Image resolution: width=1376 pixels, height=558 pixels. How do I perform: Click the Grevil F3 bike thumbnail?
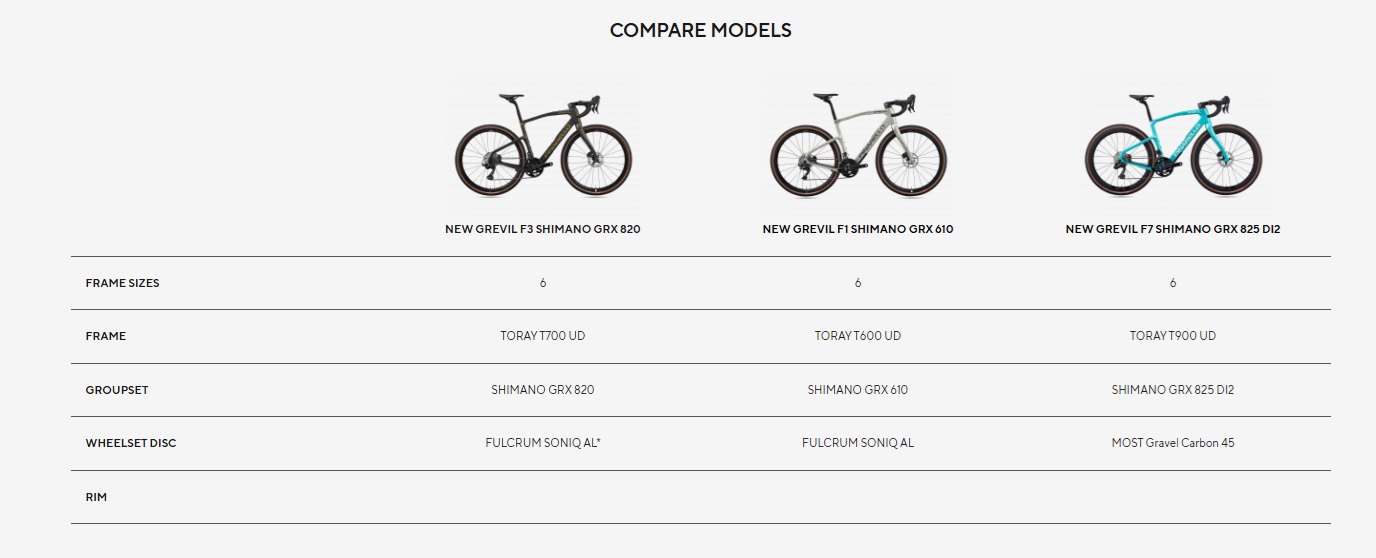pos(543,145)
